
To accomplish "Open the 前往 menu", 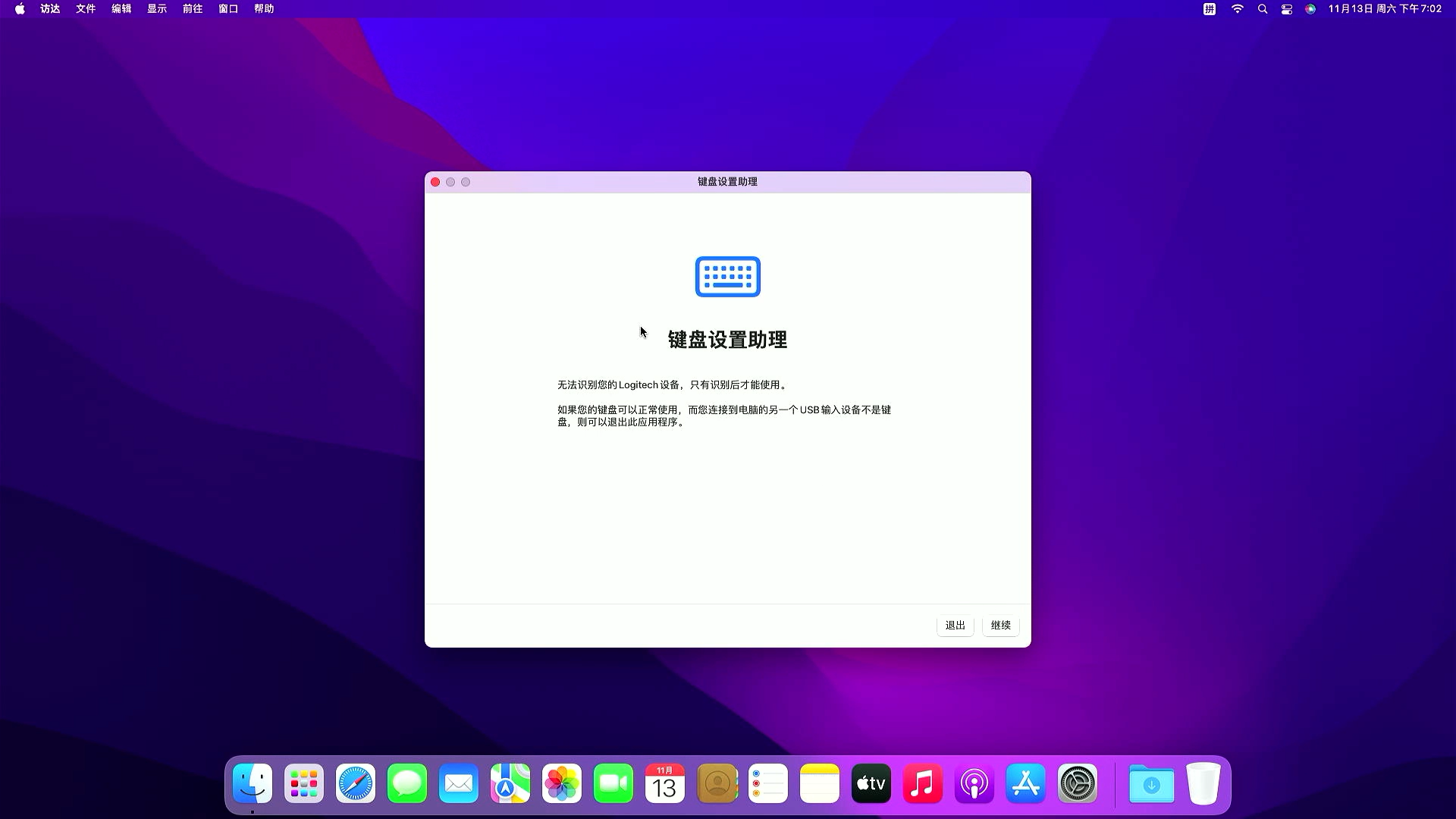I will pos(193,9).
